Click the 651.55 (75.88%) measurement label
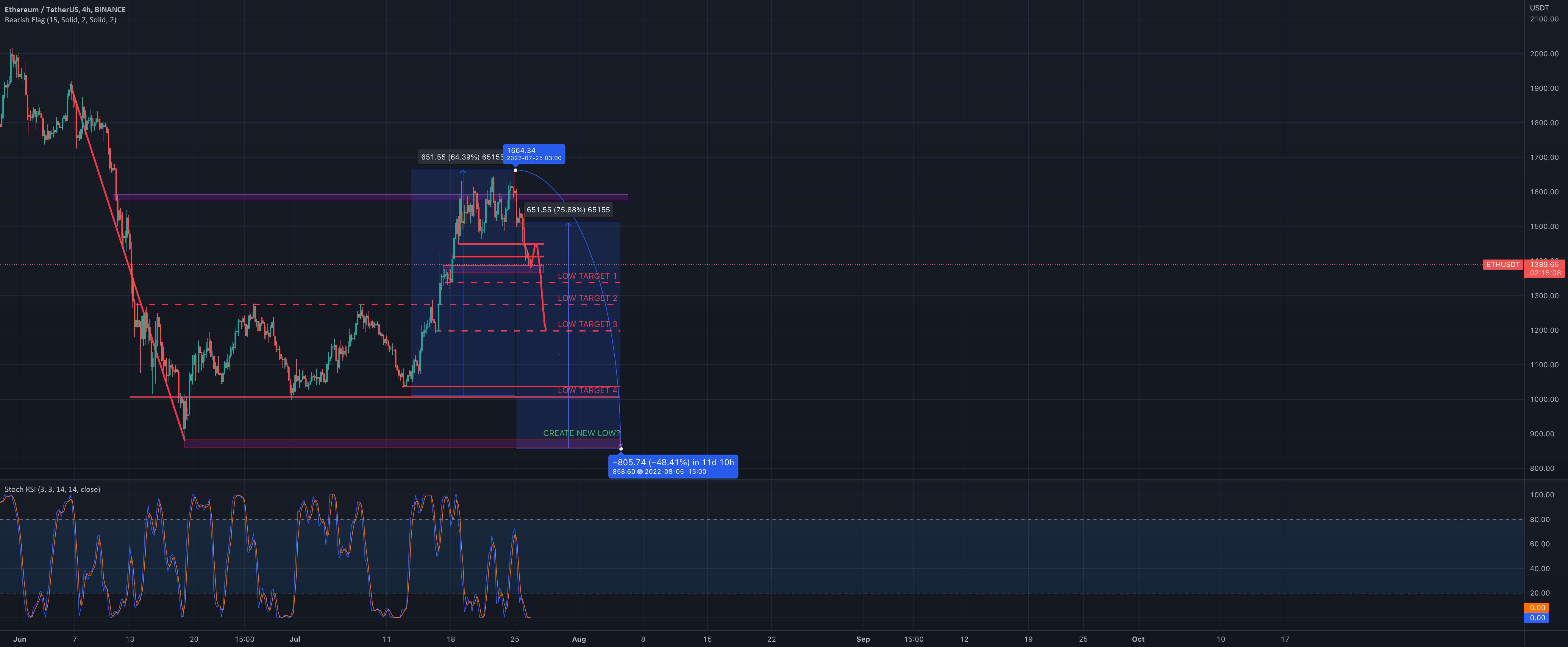This screenshot has width=1568, height=647. 568,210
